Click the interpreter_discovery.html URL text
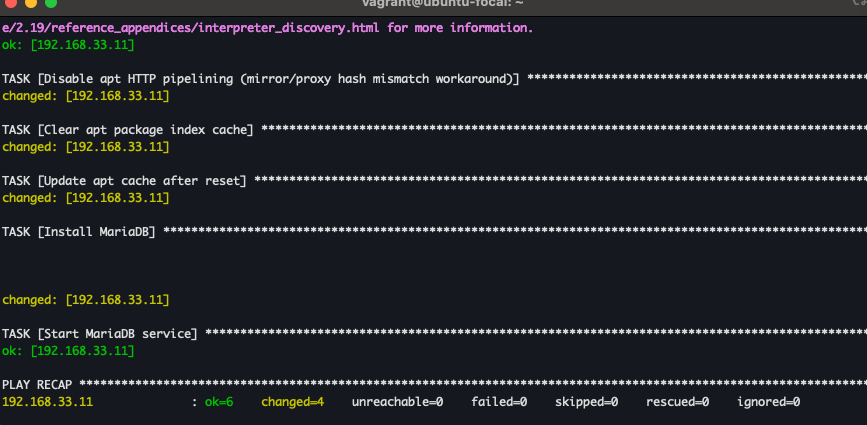 191,28
